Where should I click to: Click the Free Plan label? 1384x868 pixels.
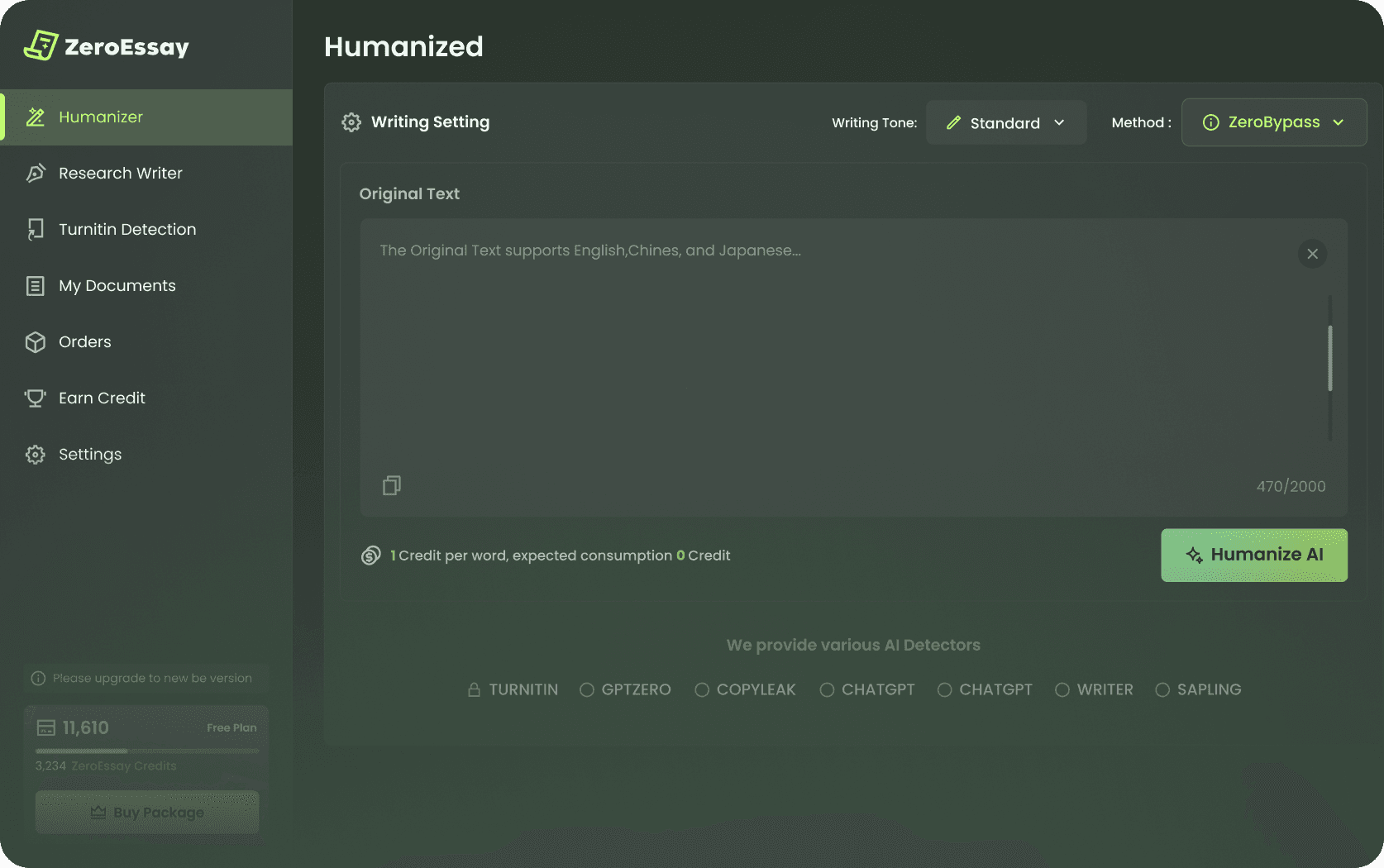[x=231, y=728]
